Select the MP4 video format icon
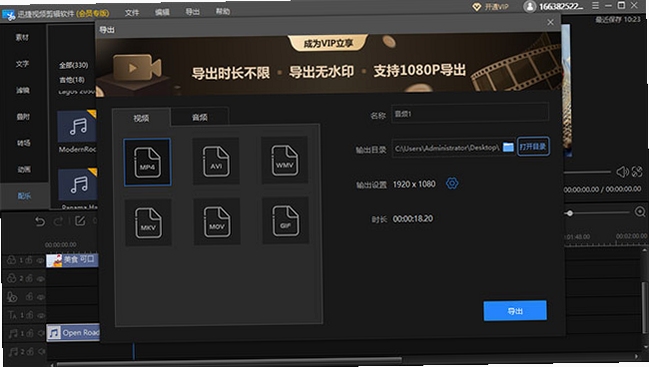Viewport: 649px width, 367px height. 147,162
